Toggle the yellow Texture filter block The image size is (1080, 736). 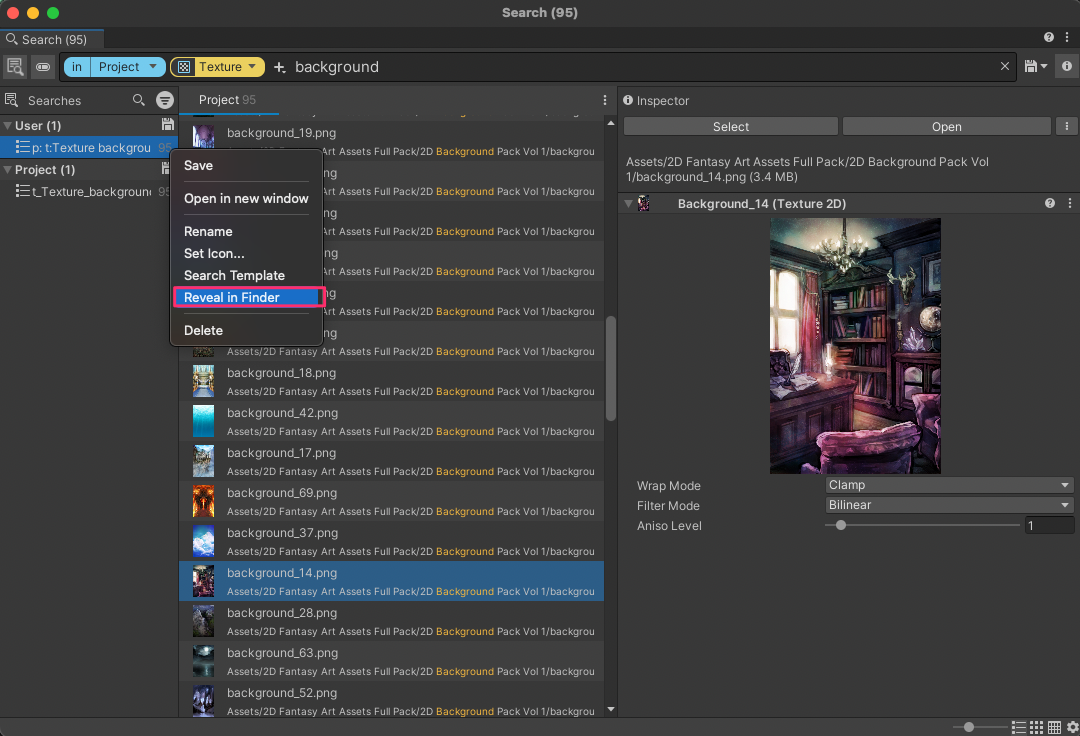pos(217,66)
